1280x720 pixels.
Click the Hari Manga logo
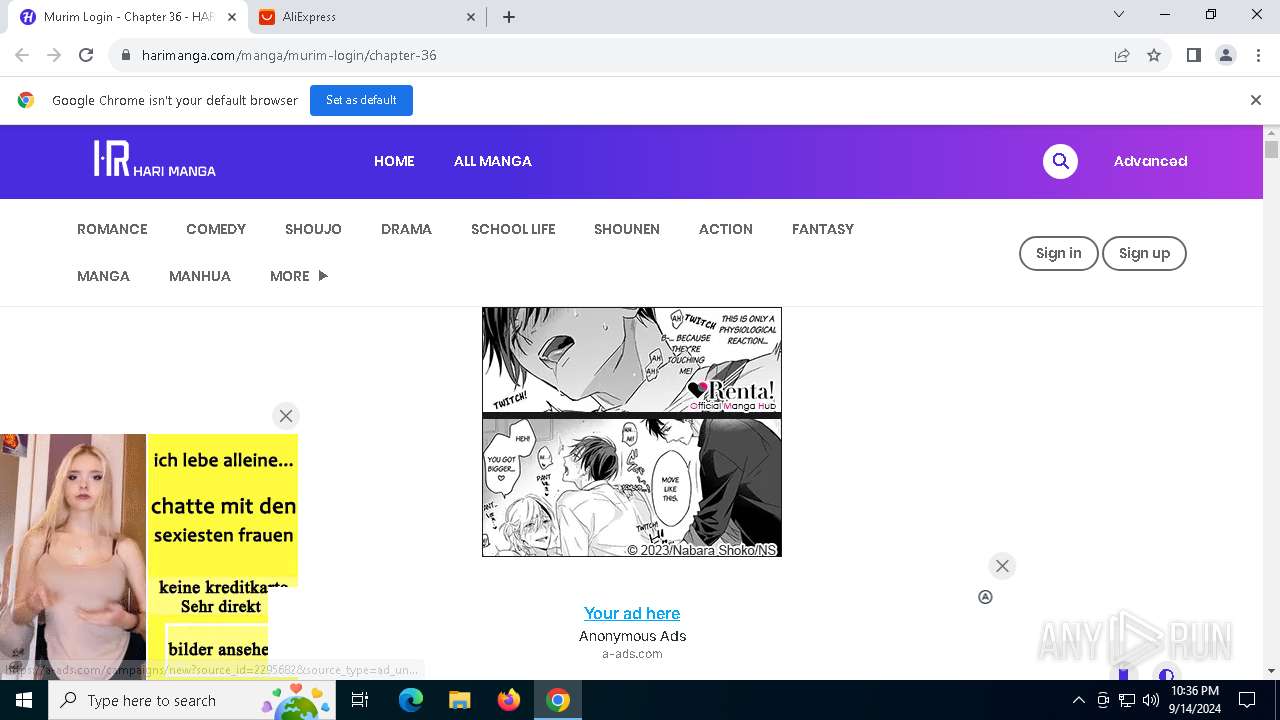coord(155,160)
